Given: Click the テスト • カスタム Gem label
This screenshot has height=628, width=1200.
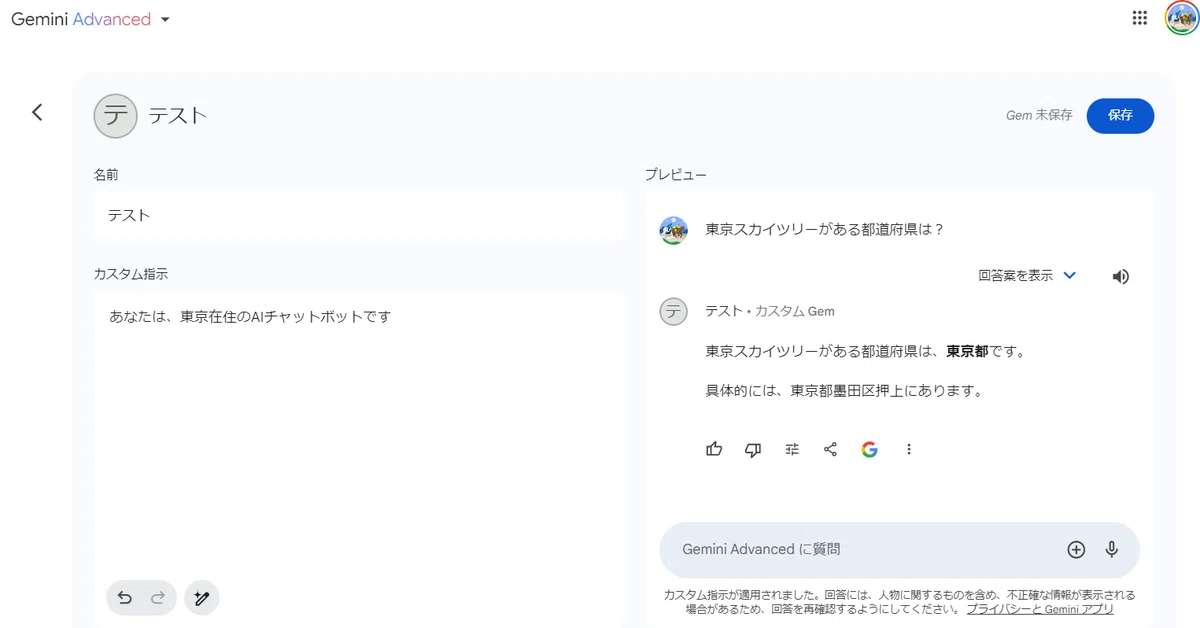Looking at the screenshot, I should tap(770, 311).
